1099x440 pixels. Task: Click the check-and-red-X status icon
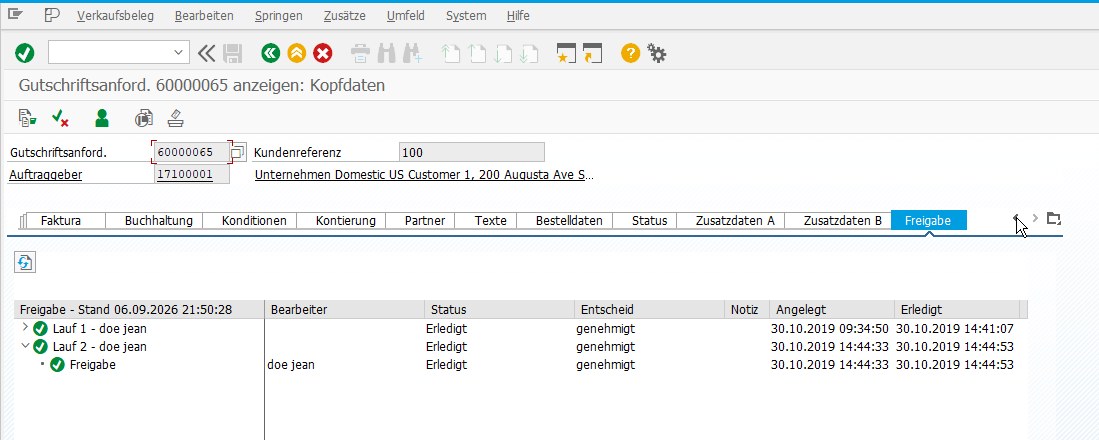(60, 118)
